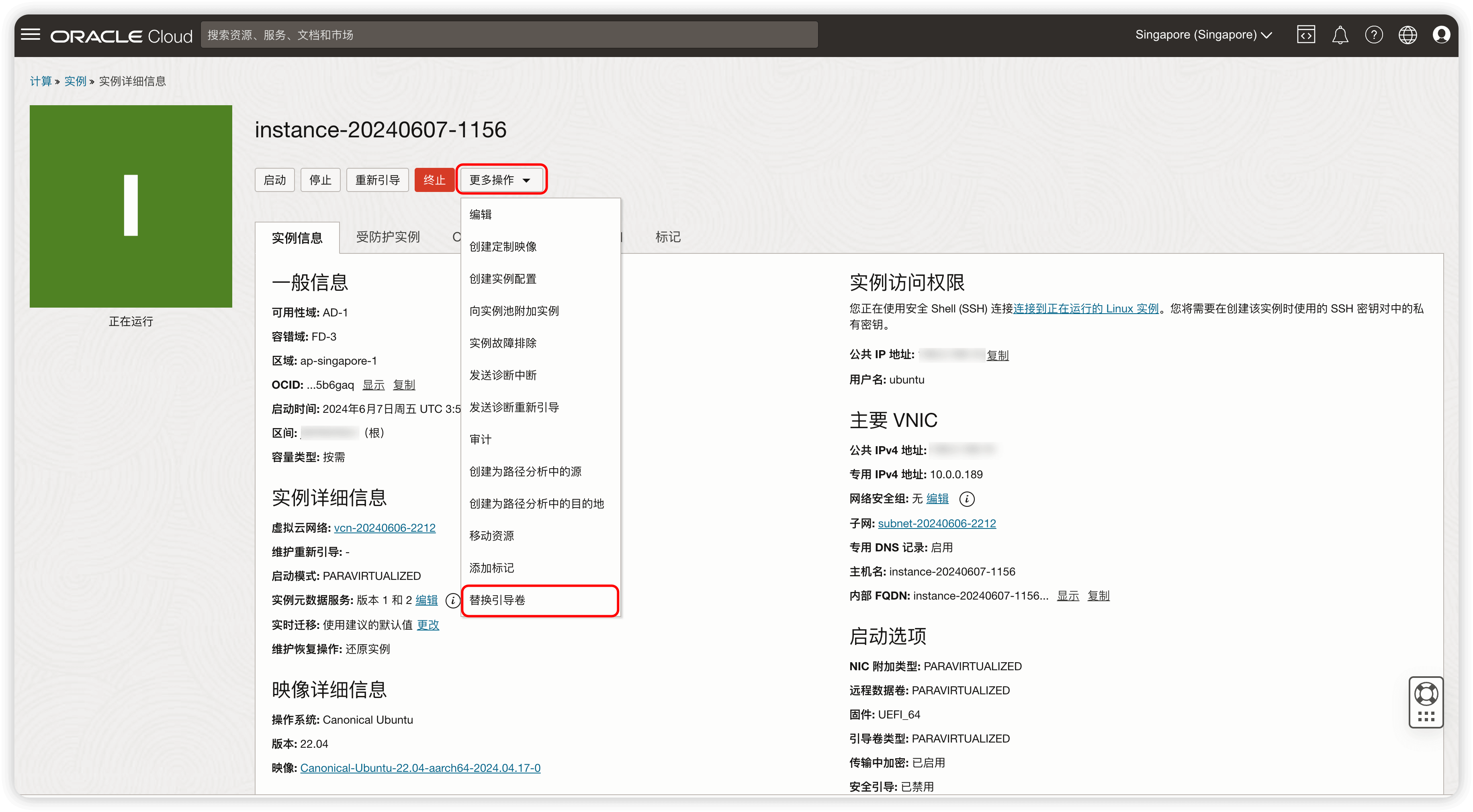Screen dimensions: 1473x812
Task: Open the Cloud Shell developer tools icon
Action: [1306, 35]
